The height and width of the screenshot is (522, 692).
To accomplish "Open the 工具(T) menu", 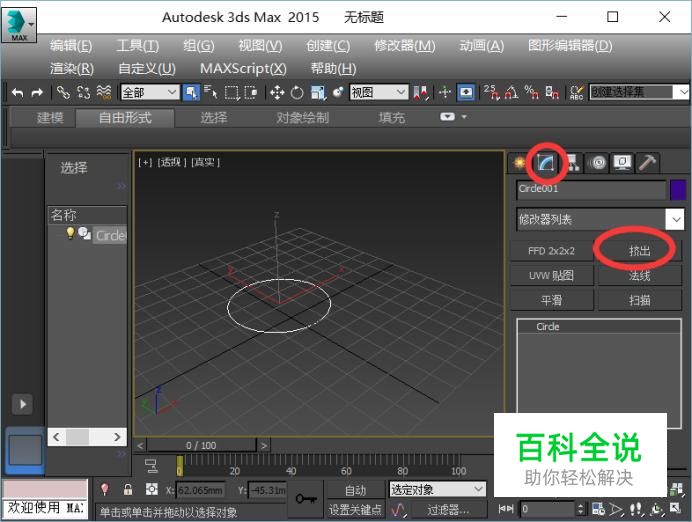I will [137, 45].
